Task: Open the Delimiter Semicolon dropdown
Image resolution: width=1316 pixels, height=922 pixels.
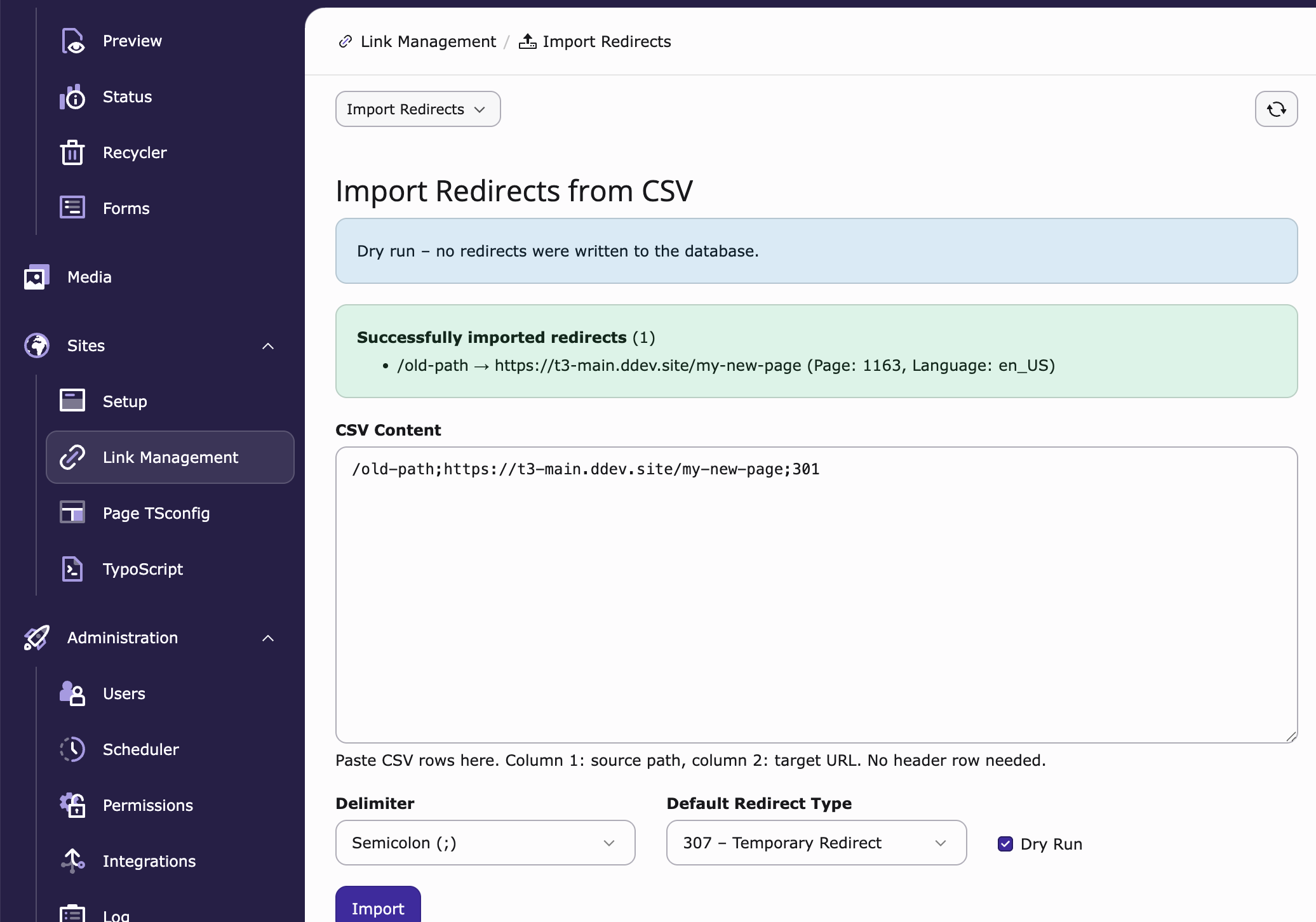Action: (x=485, y=843)
